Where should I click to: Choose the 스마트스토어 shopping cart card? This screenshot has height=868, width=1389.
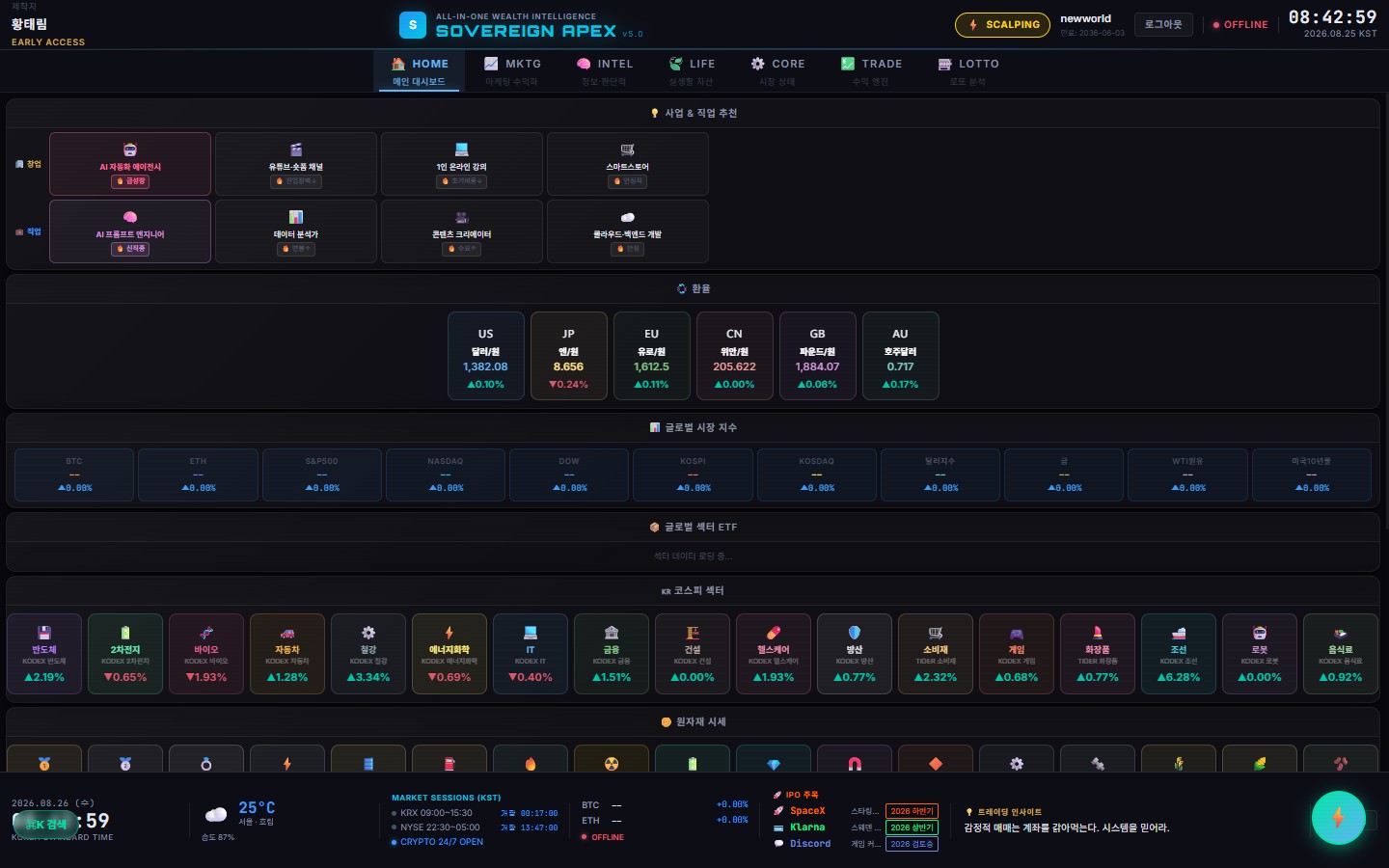point(628,164)
